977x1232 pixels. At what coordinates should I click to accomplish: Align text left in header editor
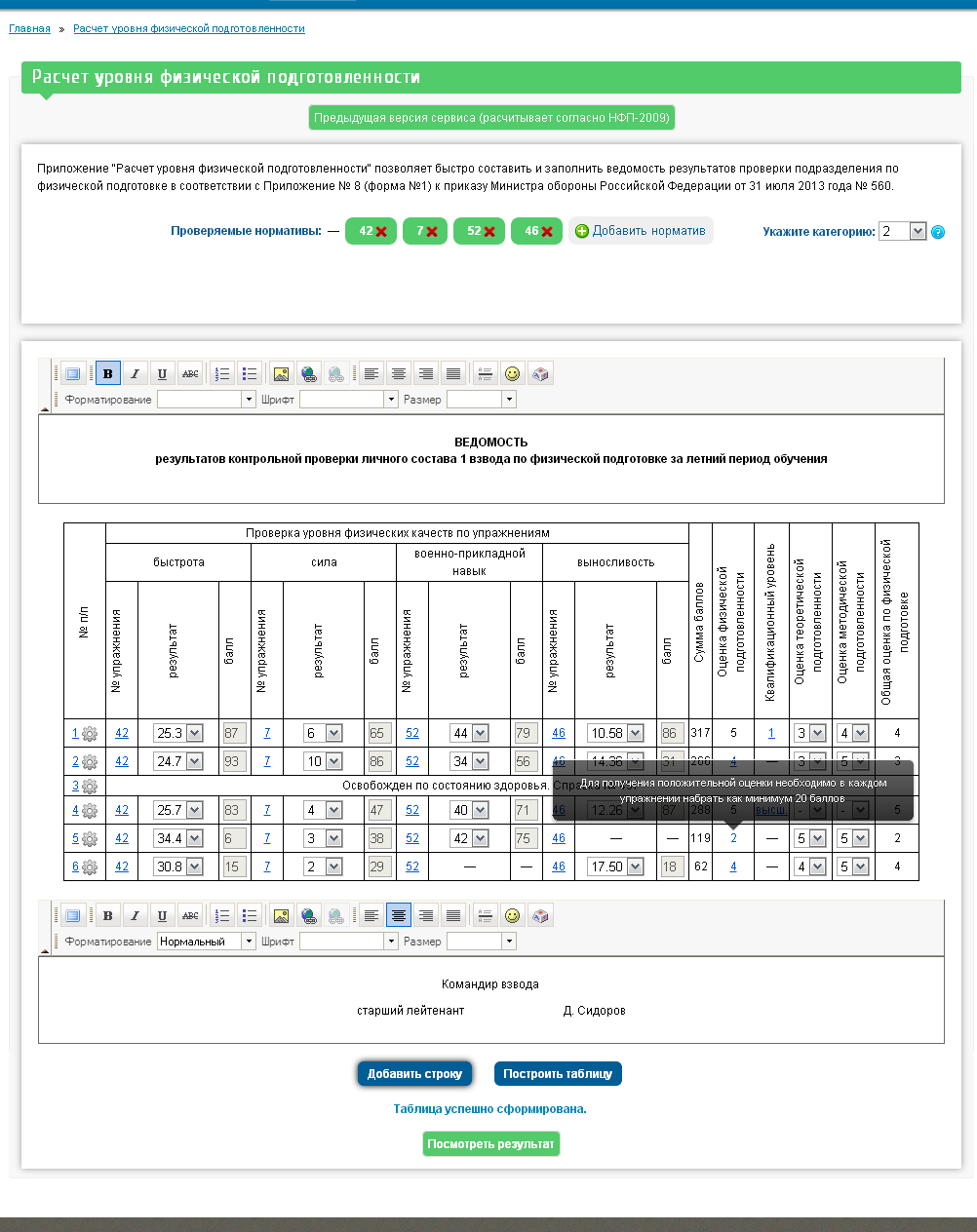tap(371, 373)
